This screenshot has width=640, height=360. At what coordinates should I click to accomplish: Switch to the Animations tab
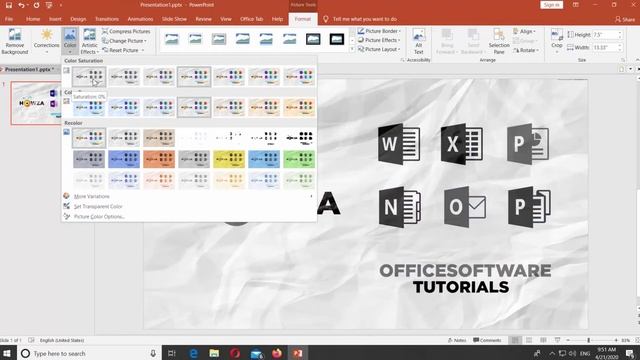pyautogui.click(x=140, y=19)
